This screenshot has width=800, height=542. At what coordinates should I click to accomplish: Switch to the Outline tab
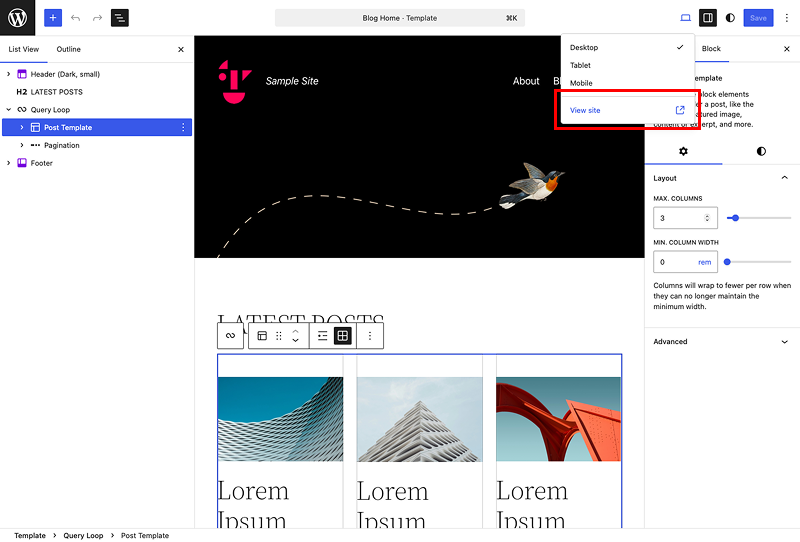point(68,49)
